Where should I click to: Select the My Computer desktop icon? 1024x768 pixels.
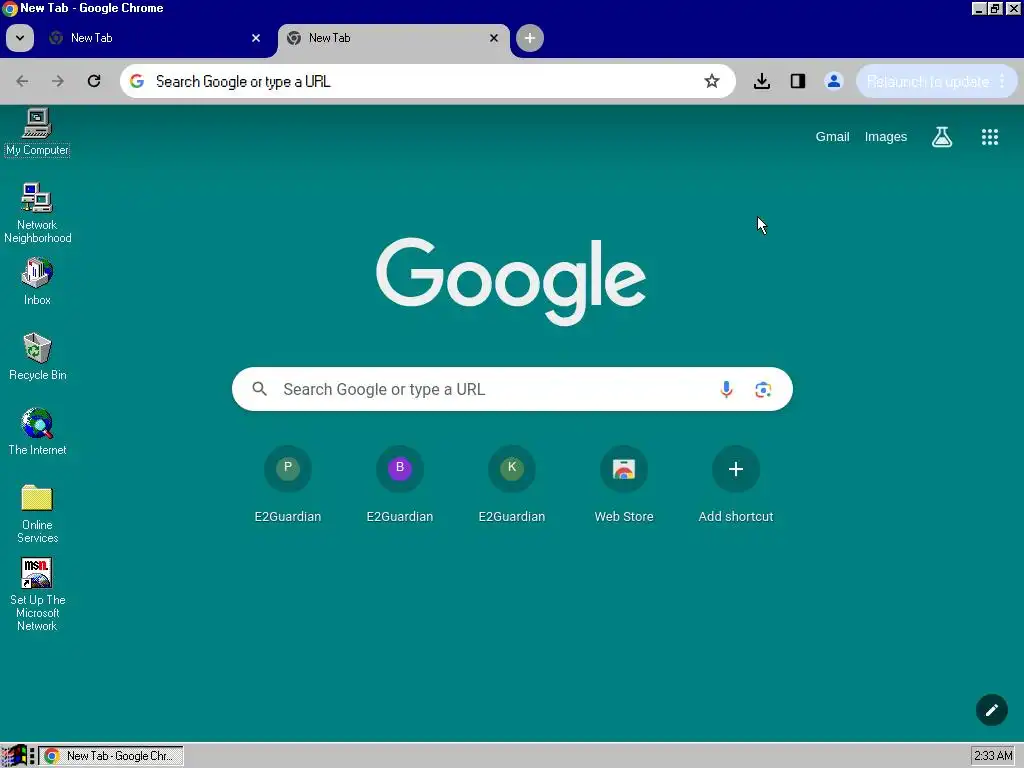37,133
